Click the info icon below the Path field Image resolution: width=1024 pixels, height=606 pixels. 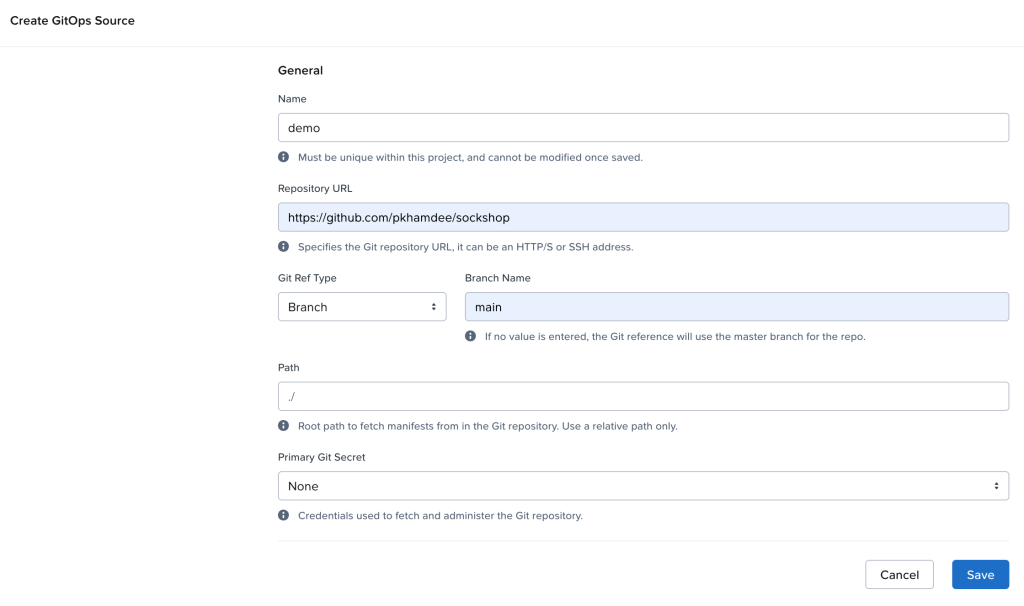(x=284, y=426)
